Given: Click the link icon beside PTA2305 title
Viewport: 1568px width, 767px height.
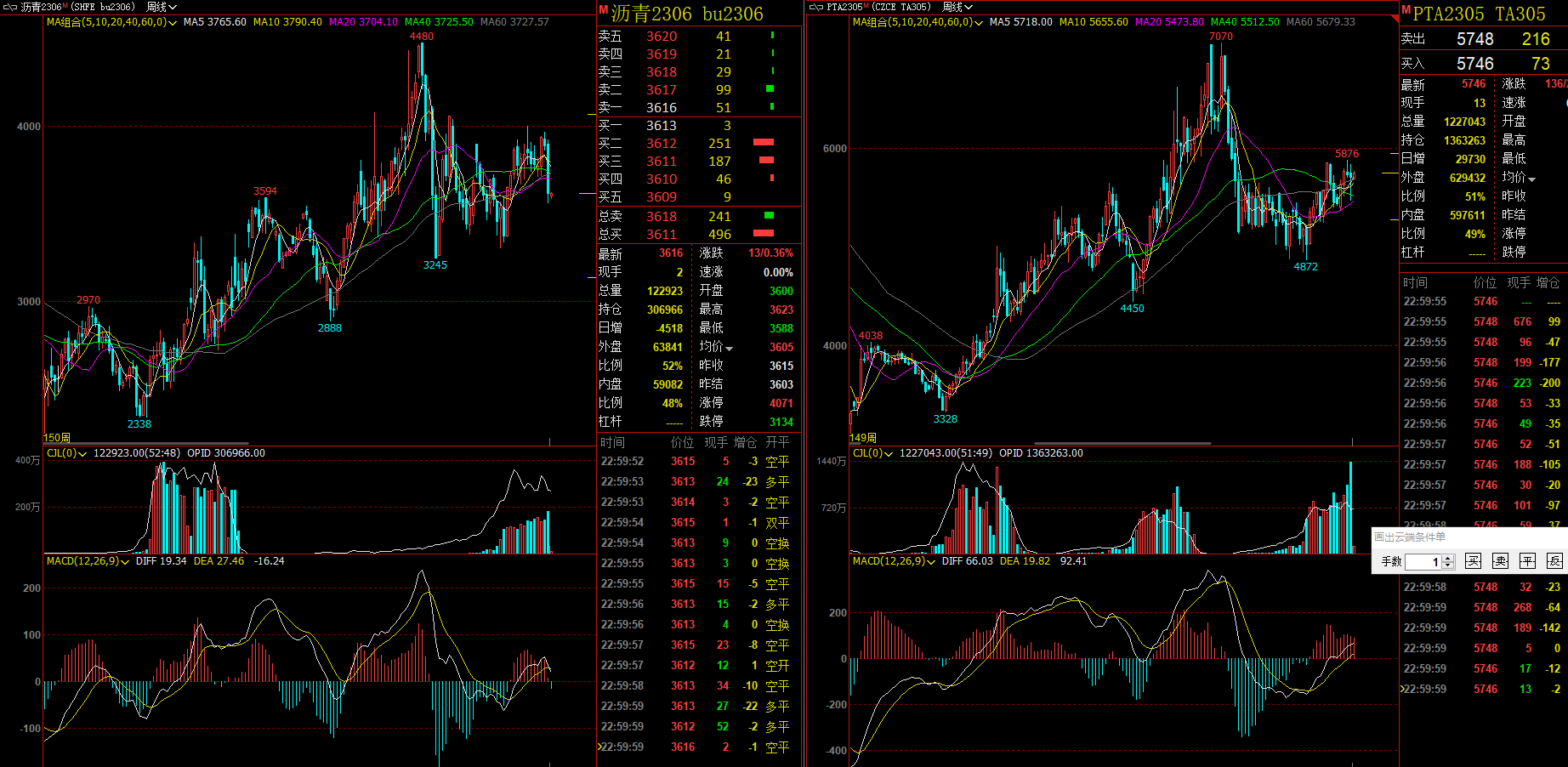Looking at the screenshot, I should tap(816, 7).
